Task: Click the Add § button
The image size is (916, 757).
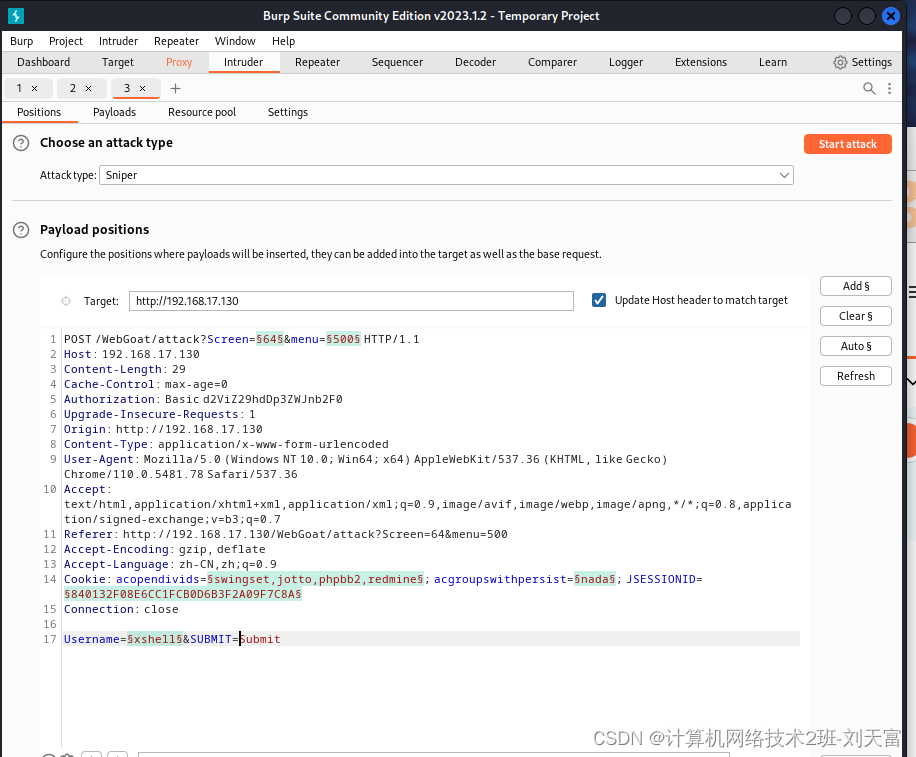Action: click(x=856, y=286)
